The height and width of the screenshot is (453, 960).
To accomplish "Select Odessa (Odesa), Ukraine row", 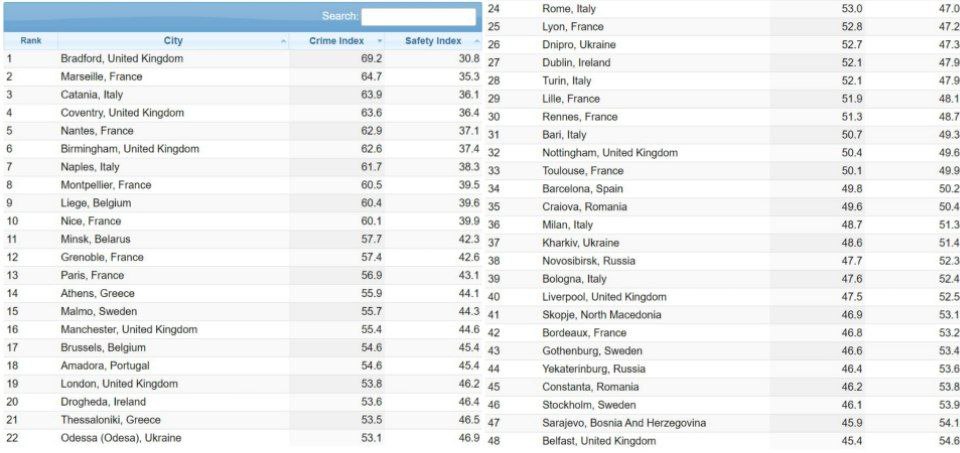I will click(x=121, y=437).
